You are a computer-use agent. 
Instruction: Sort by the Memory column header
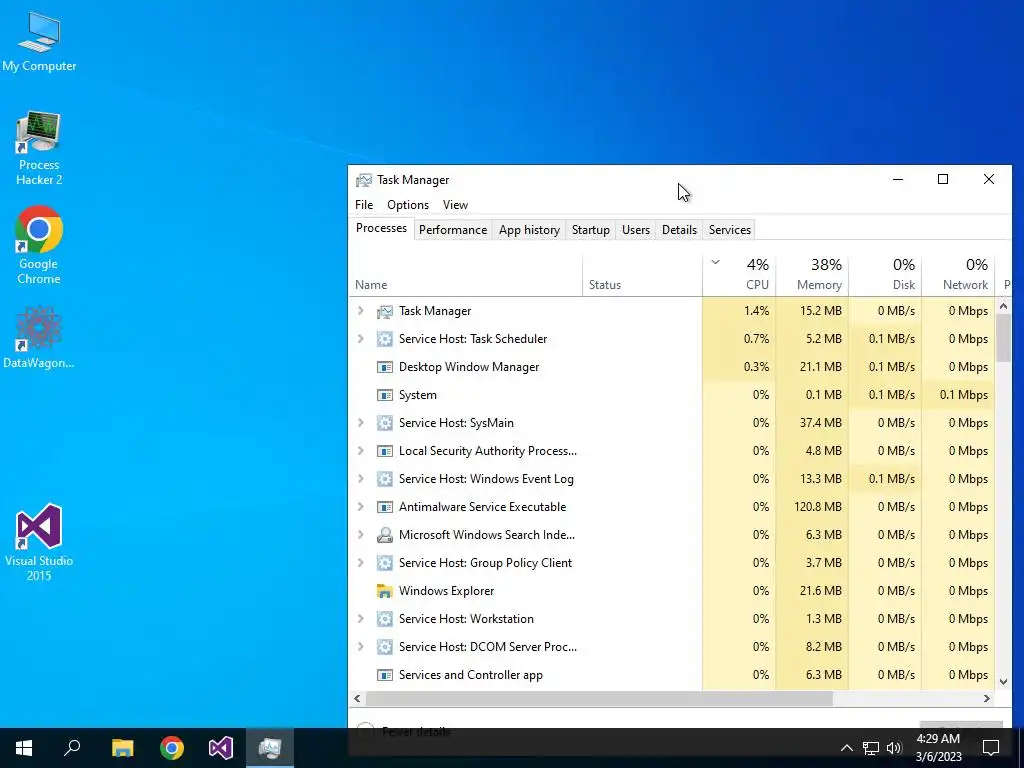[x=812, y=274]
